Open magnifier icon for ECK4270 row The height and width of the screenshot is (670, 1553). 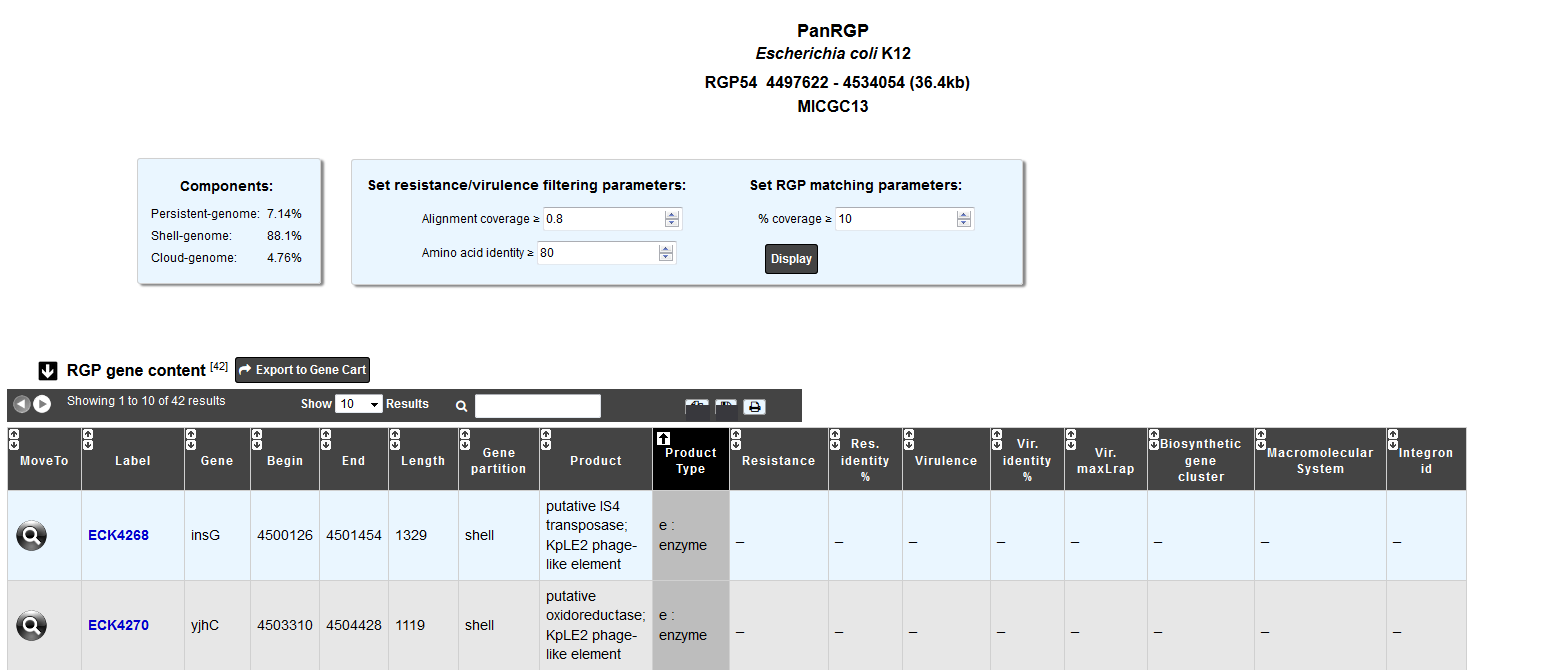tap(32, 626)
